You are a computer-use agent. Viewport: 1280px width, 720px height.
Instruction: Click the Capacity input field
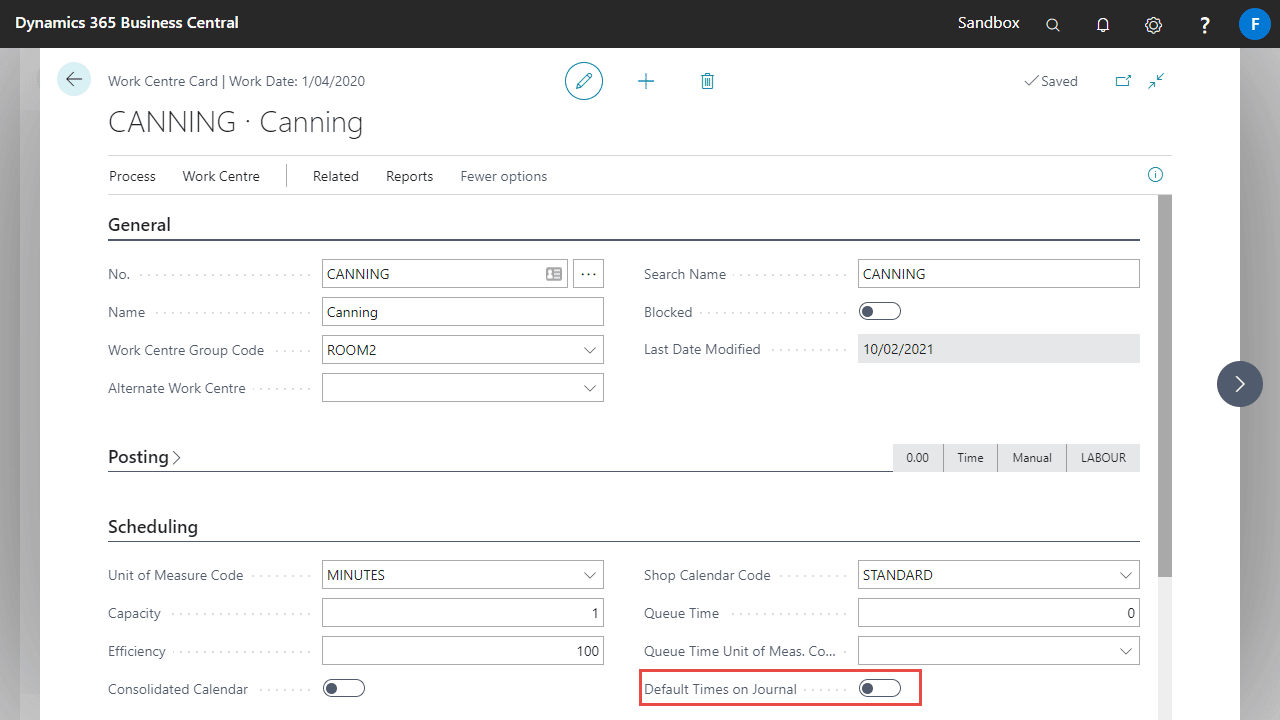(462, 613)
